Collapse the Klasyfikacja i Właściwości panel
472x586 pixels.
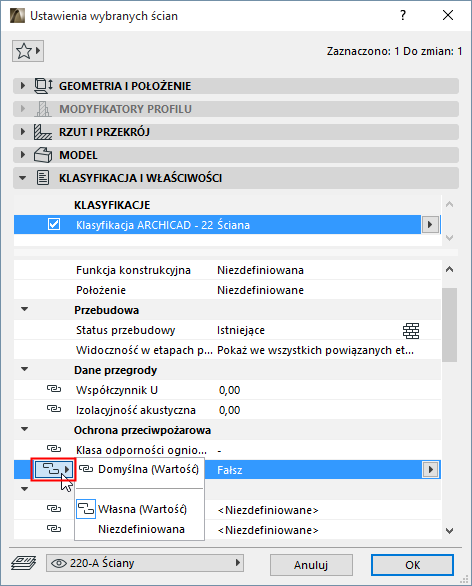point(23,178)
